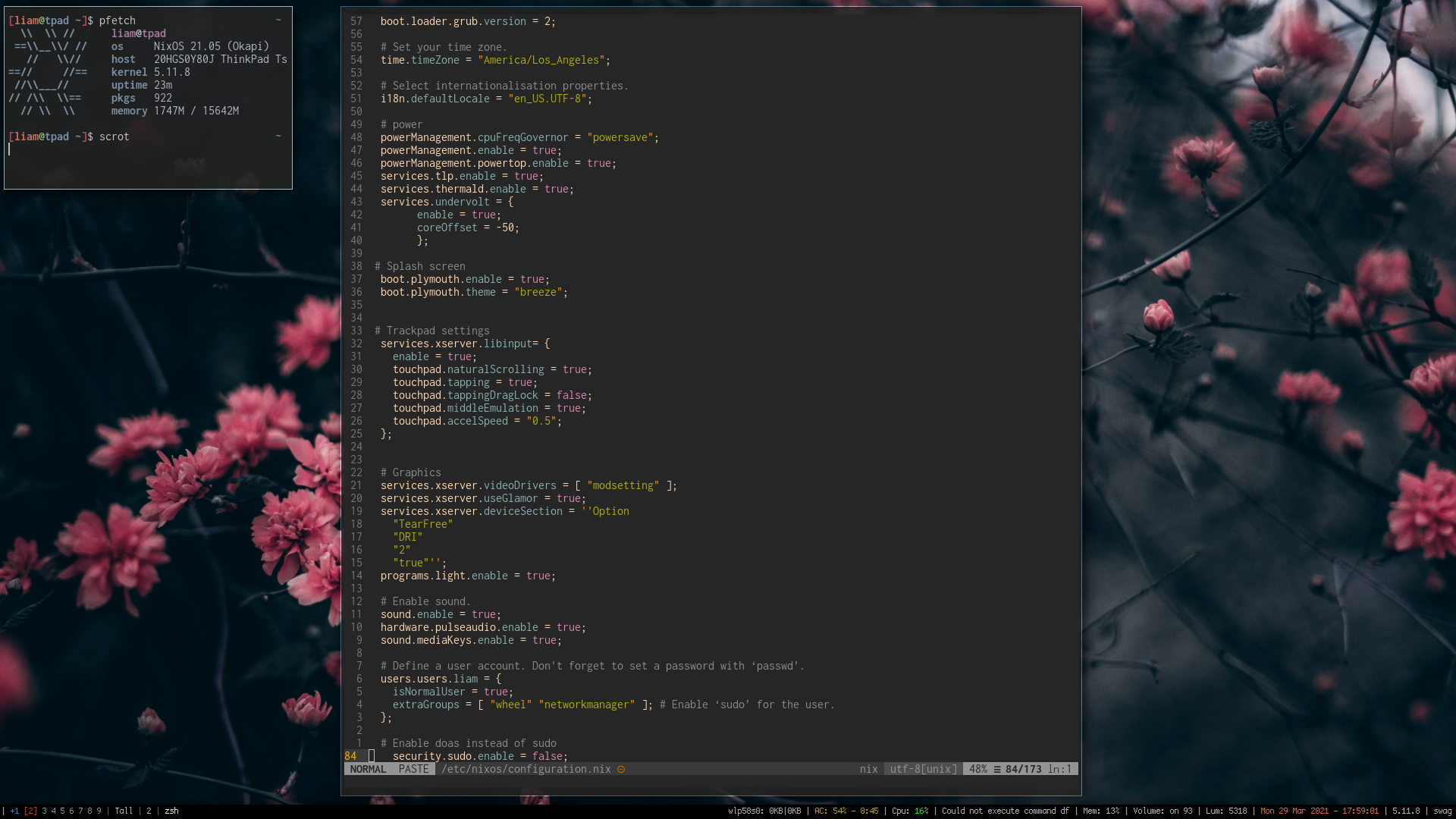Click the Tall layout indicator

click(x=124, y=811)
